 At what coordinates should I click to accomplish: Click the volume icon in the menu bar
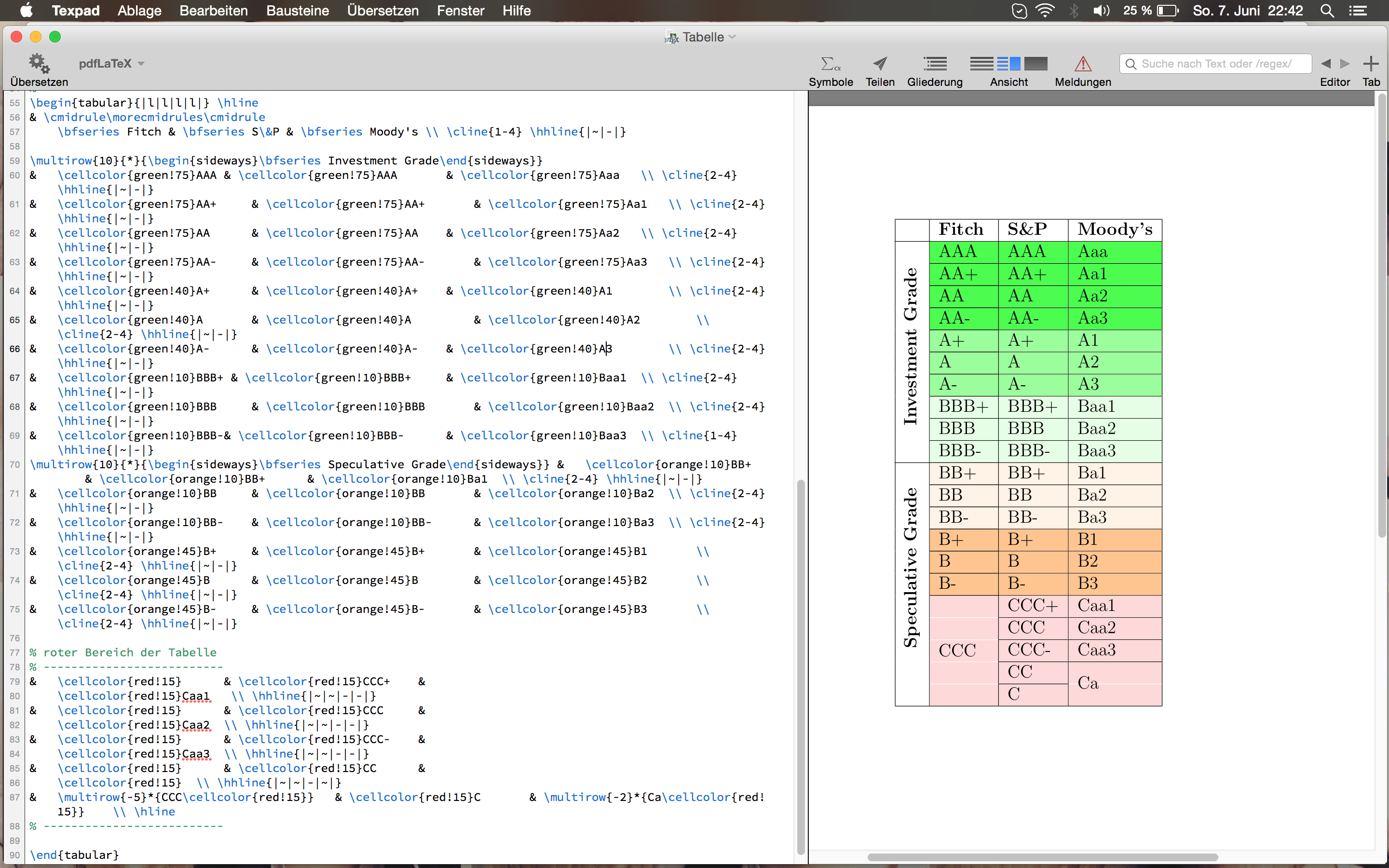(x=1101, y=10)
